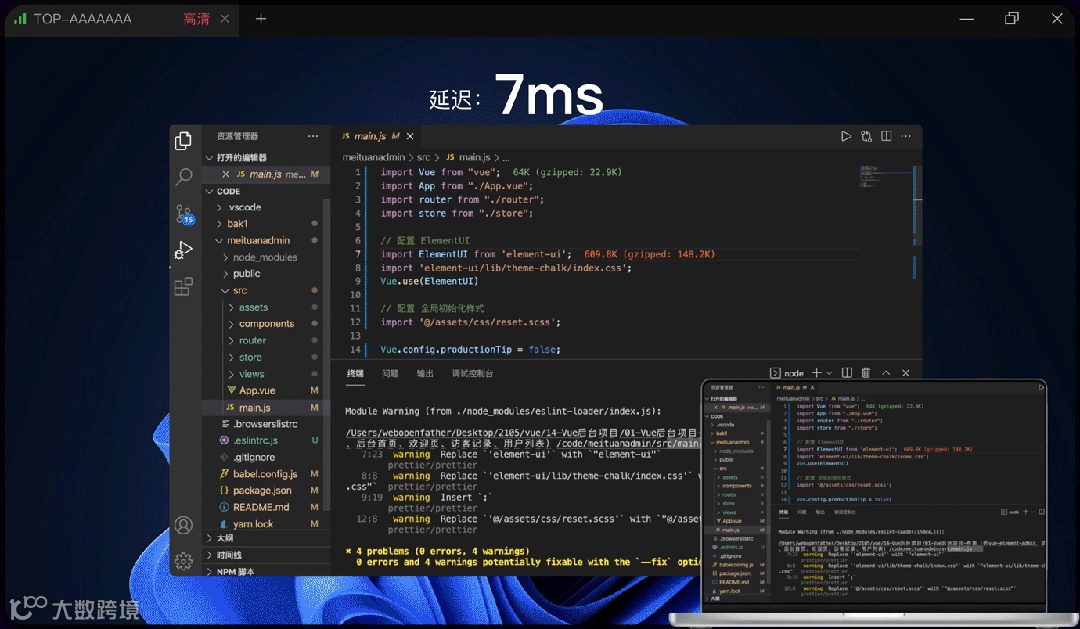Open the package.json file
The image size is (1080, 629).
click(x=262, y=491)
